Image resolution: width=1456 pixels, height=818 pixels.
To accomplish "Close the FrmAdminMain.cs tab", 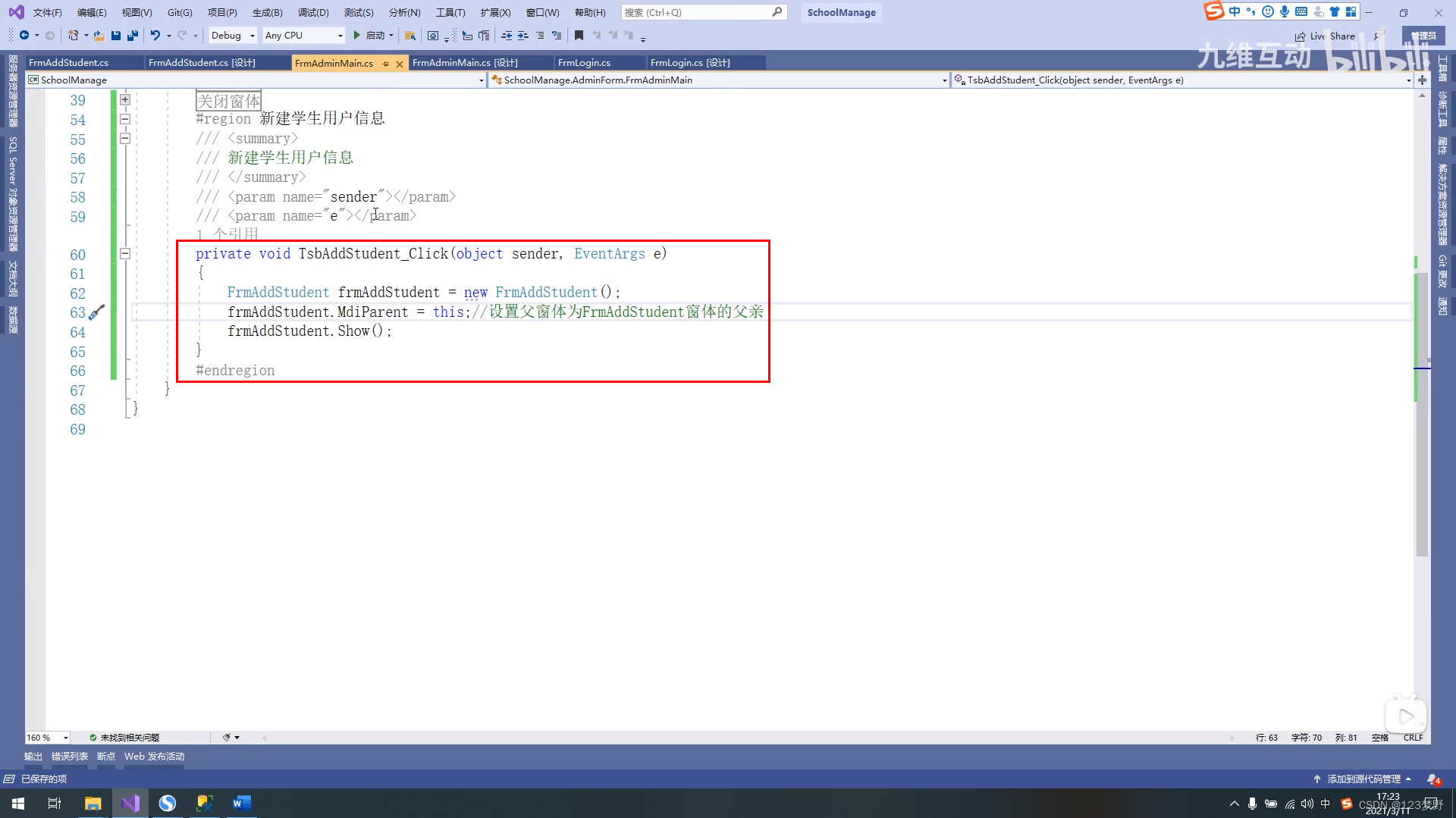I will point(400,64).
